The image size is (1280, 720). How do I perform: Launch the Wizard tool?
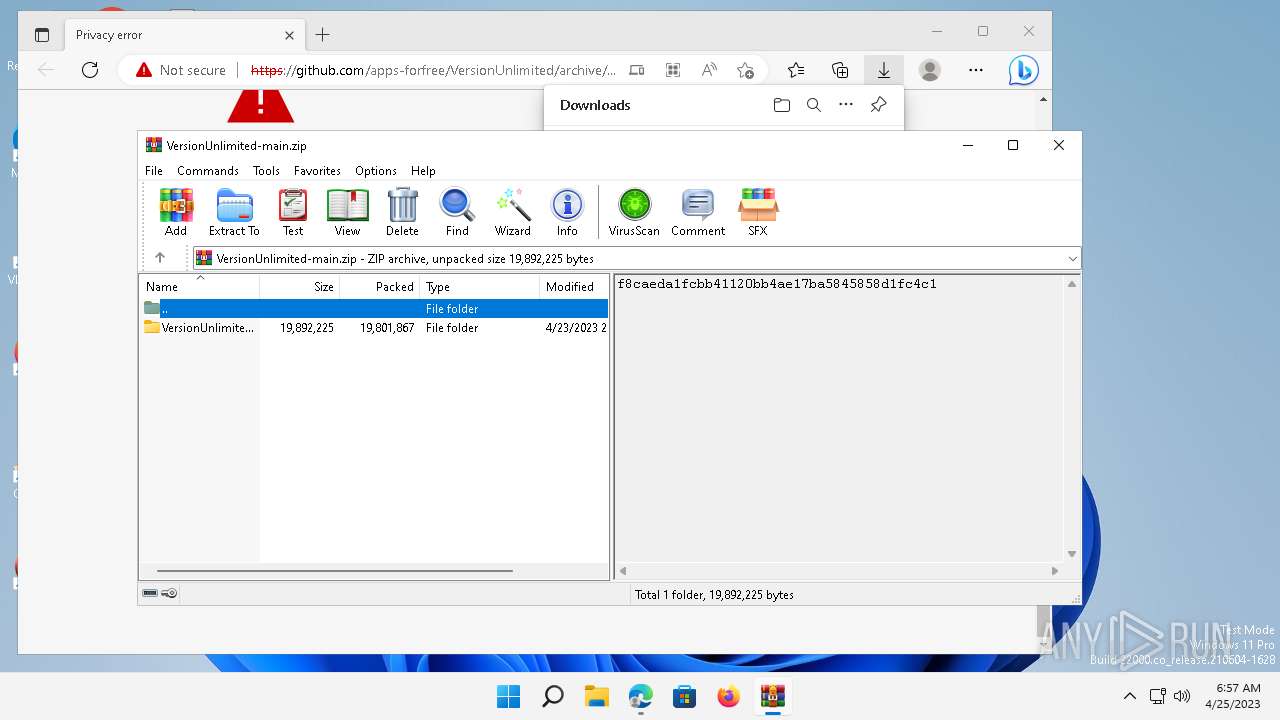point(513,212)
